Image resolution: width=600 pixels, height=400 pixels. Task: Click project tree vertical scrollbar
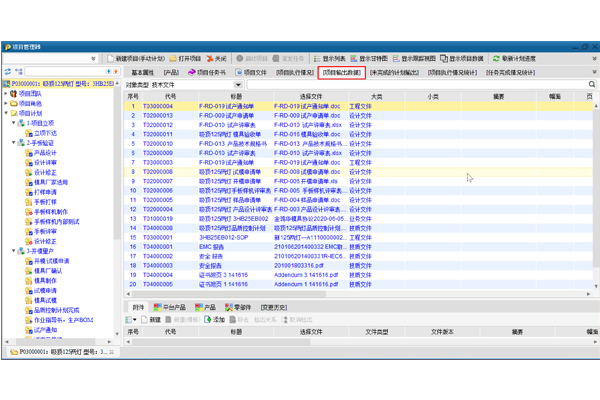point(117,165)
